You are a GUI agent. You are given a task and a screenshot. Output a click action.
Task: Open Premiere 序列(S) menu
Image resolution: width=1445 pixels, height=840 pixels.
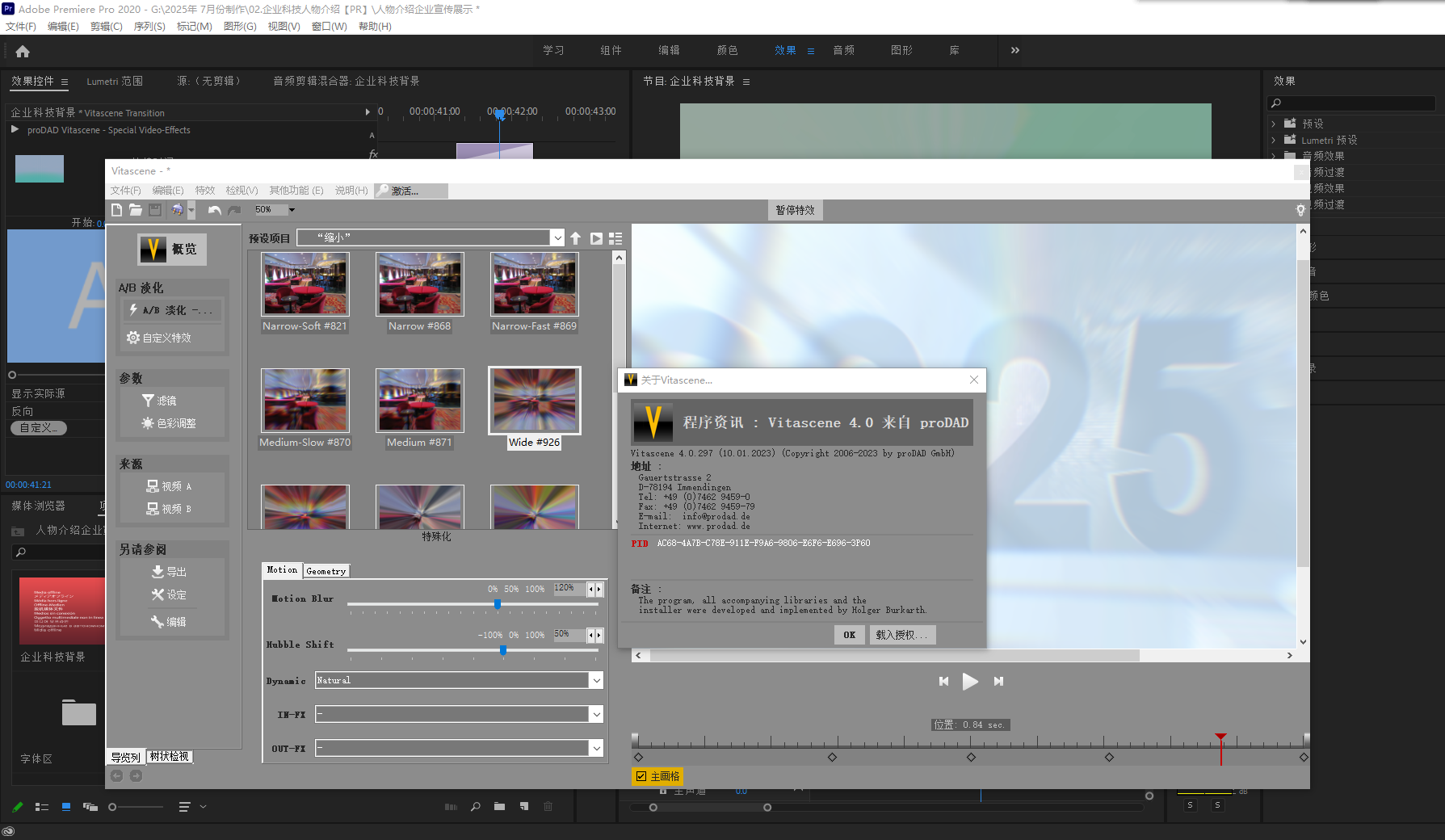[x=149, y=27]
